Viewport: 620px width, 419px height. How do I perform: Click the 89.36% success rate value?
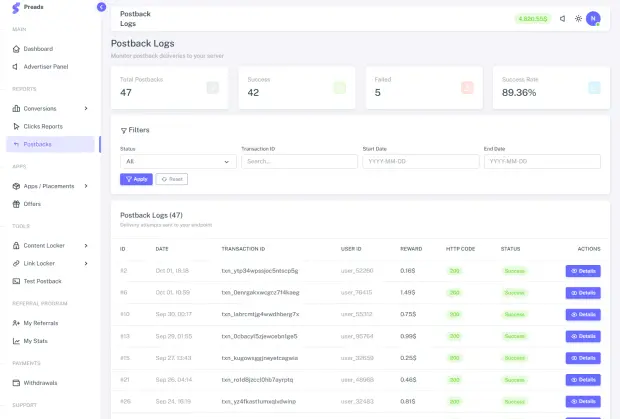coord(519,93)
